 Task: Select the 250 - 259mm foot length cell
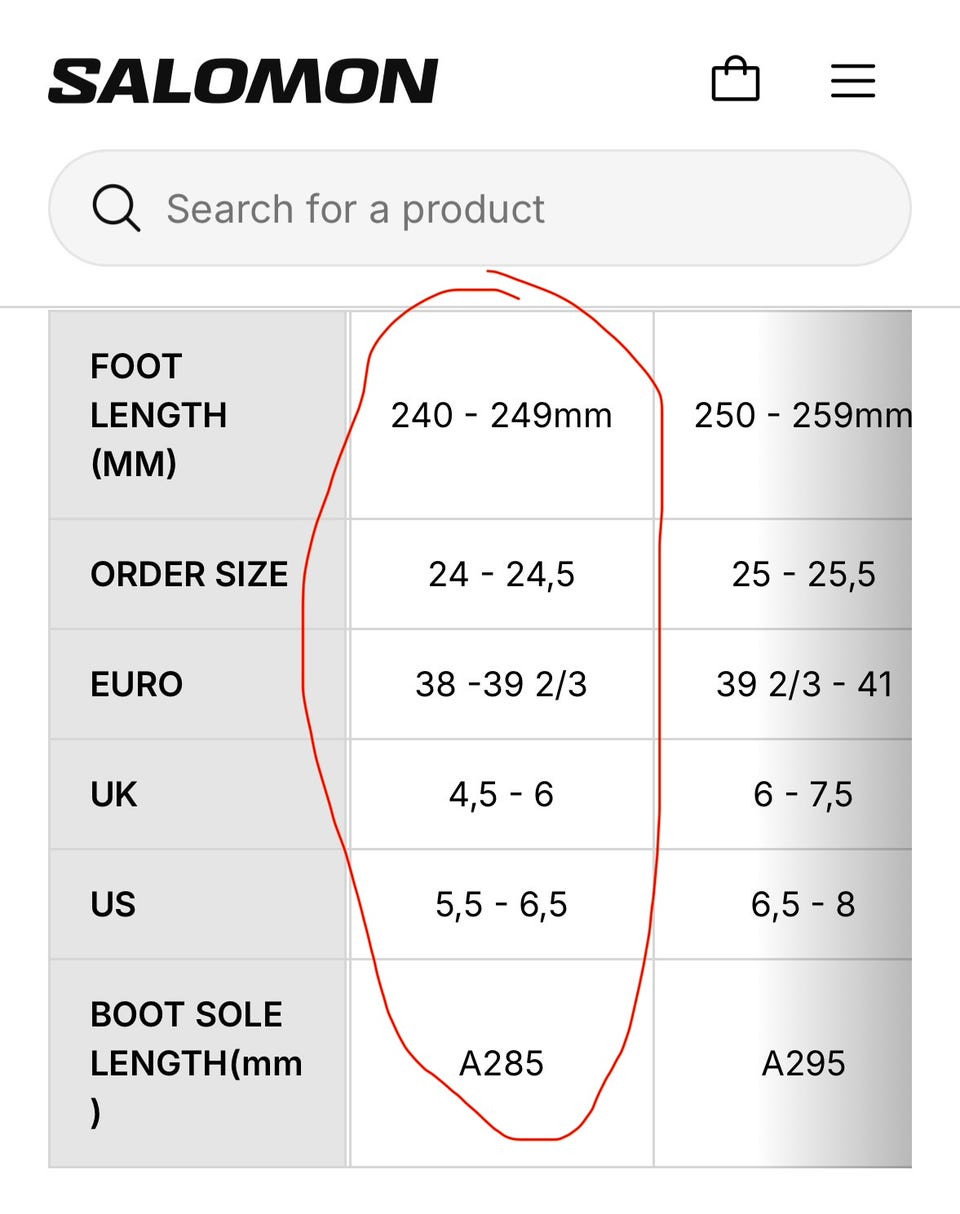click(784, 415)
